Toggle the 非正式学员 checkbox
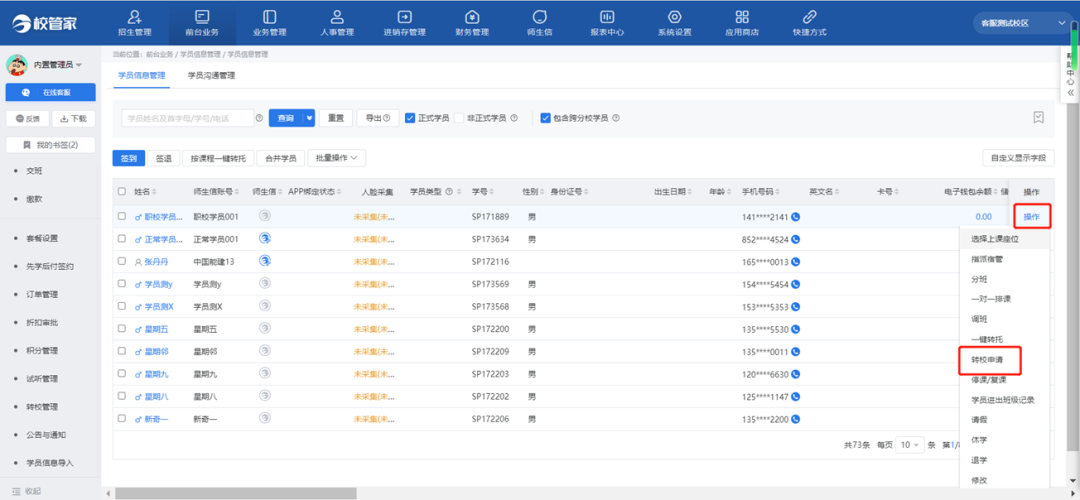 tap(459, 118)
